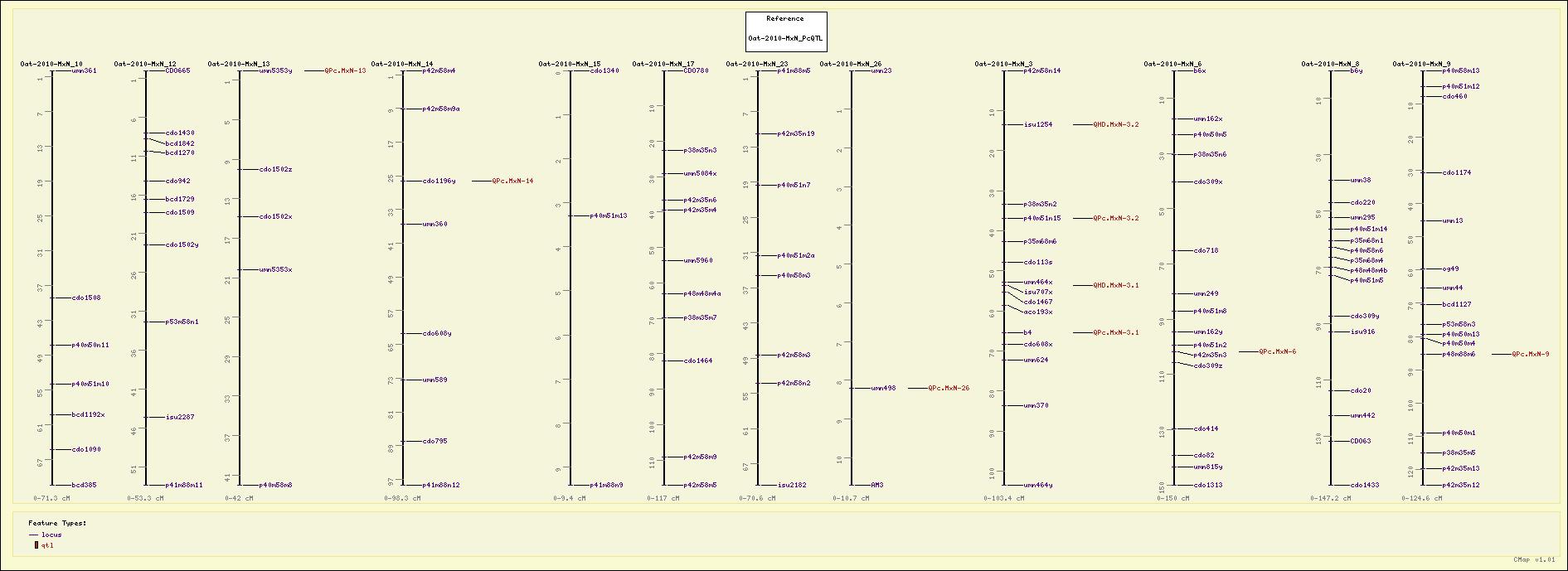This screenshot has width=1568, height=571.
Task: Select the umn361 locus marker
Action: click(x=84, y=71)
